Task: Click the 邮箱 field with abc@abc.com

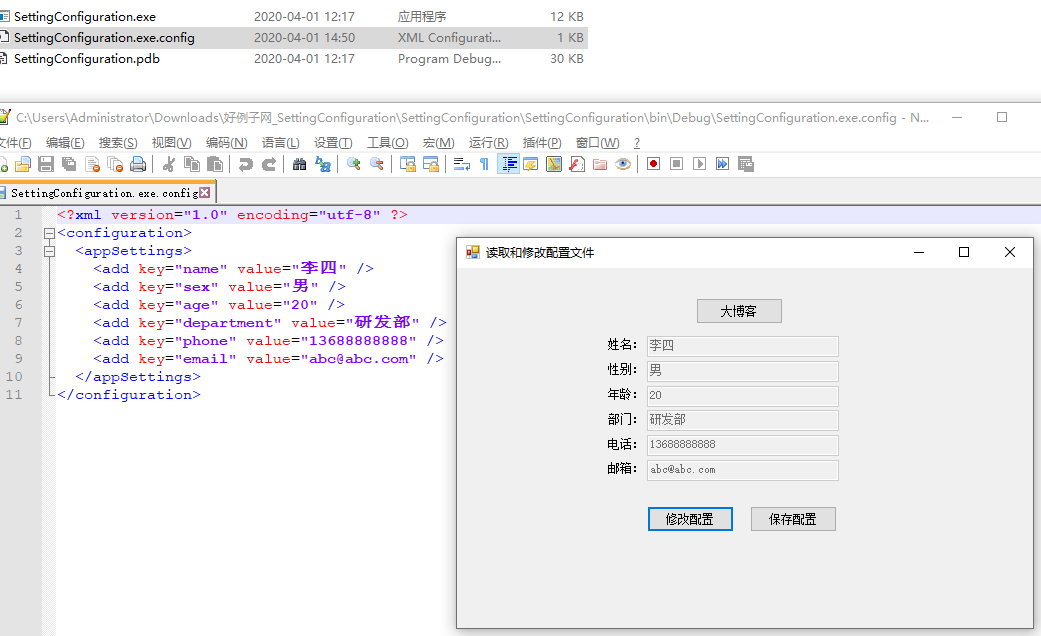Action: click(742, 470)
